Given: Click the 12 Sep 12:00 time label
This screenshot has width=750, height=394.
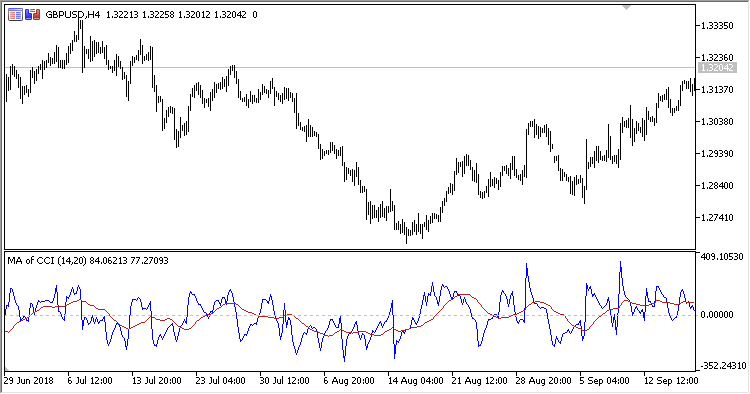Looking at the screenshot, I should coord(672,381).
